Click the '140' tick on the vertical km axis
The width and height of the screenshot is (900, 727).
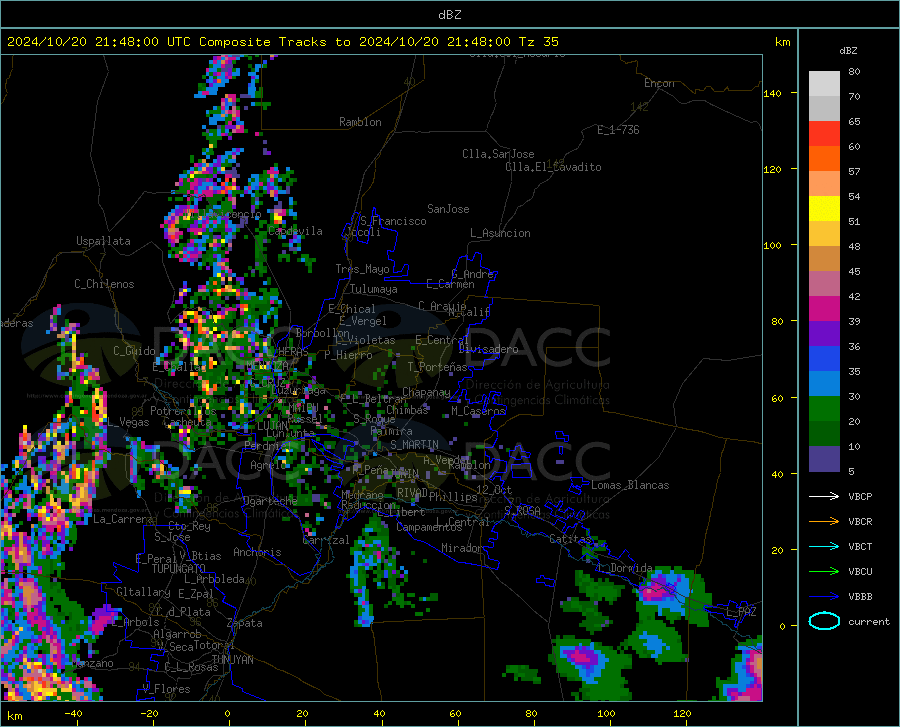[772, 93]
